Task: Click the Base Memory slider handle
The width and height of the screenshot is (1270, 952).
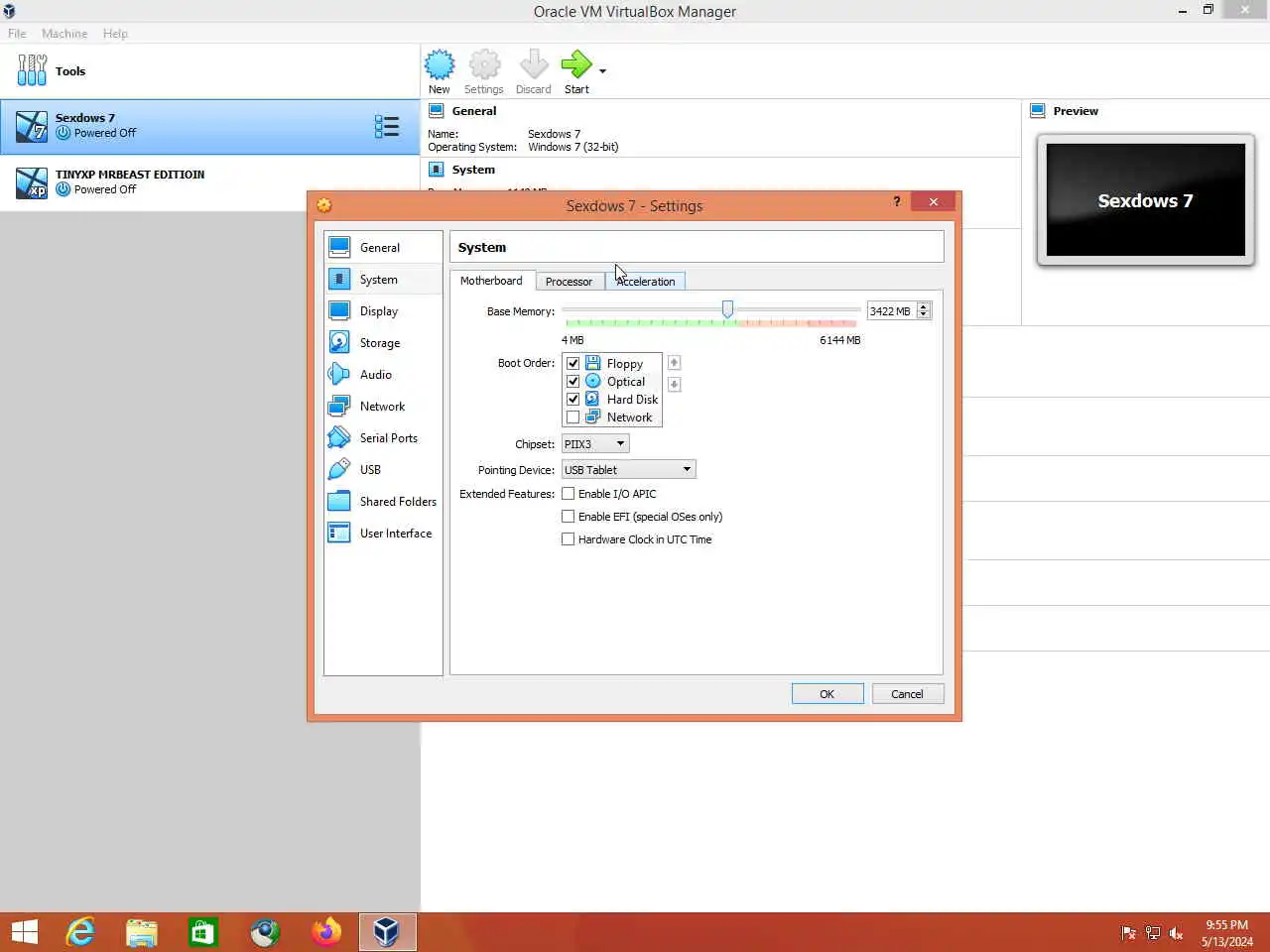Action: tap(728, 310)
